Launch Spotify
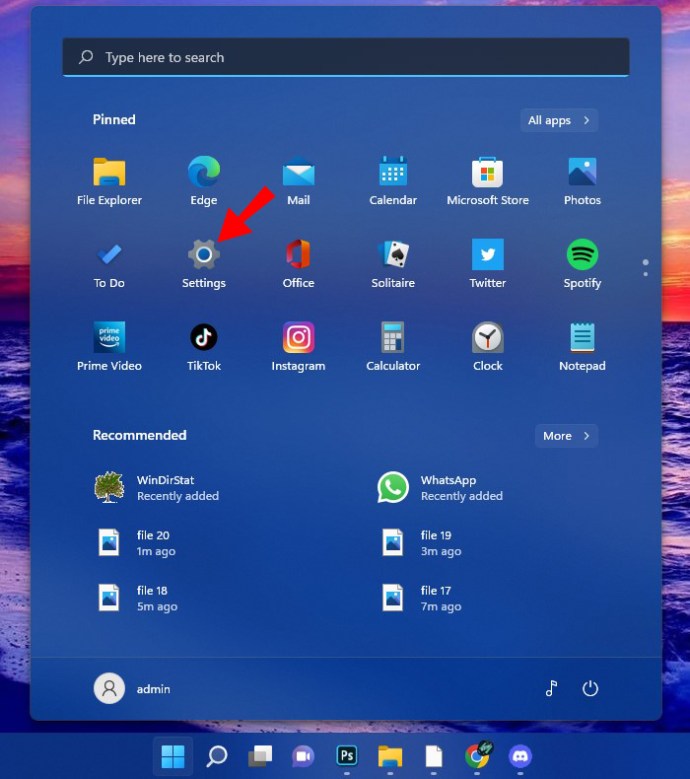The height and width of the screenshot is (779, 690). [x=582, y=264]
